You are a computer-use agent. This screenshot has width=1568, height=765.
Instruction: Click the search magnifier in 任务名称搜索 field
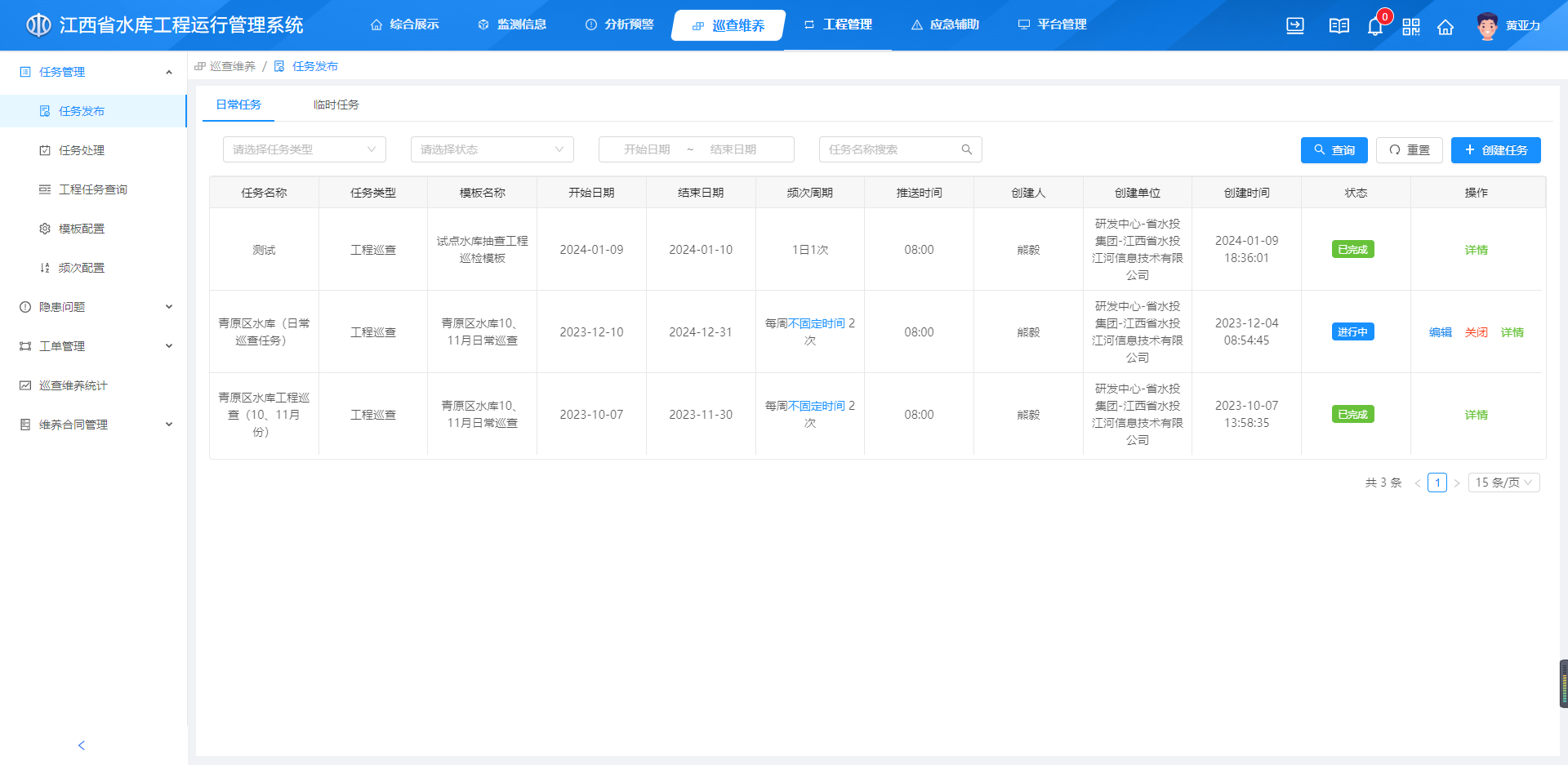point(967,149)
